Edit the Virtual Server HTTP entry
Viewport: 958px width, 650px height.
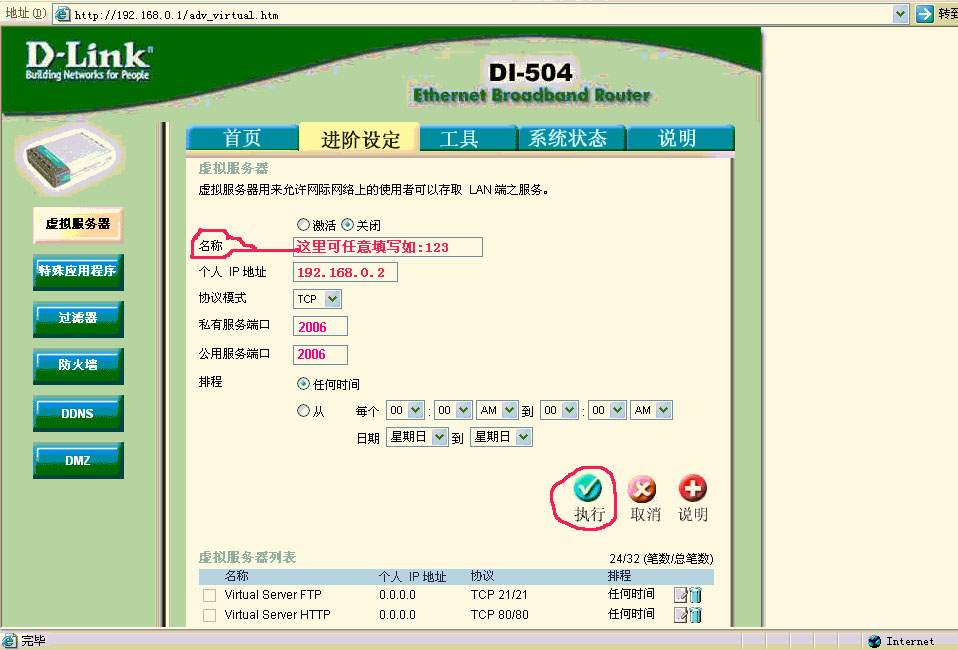point(681,615)
